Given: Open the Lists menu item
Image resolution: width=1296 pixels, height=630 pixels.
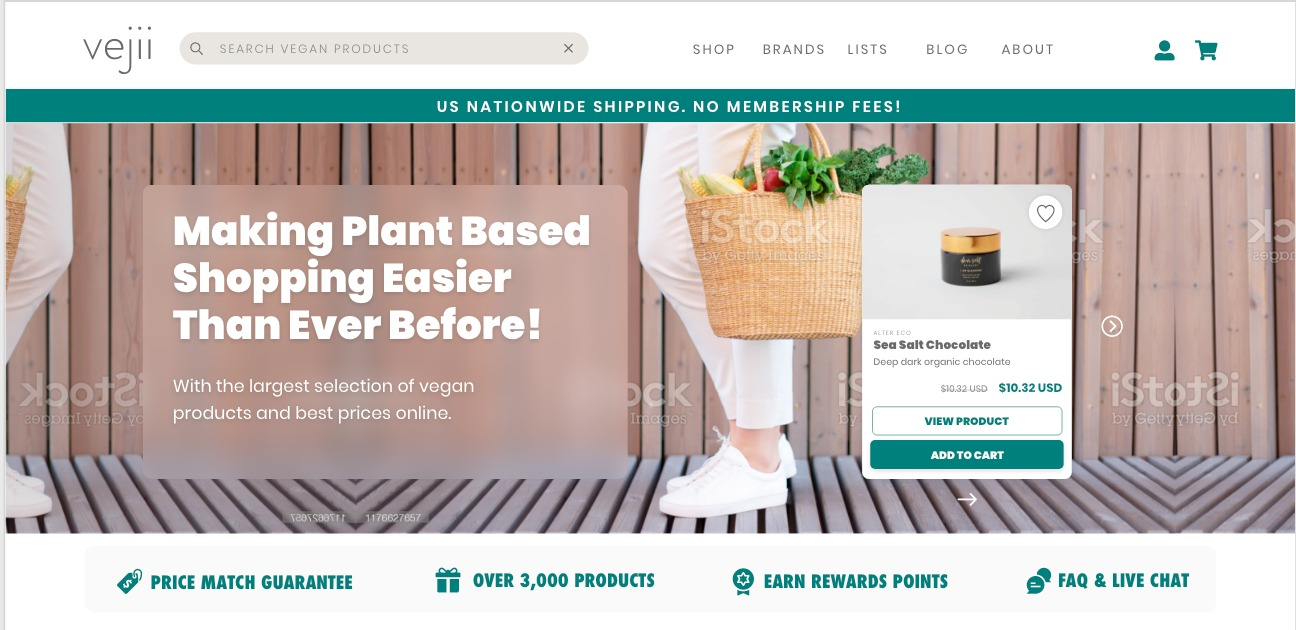Looking at the screenshot, I should (867, 49).
